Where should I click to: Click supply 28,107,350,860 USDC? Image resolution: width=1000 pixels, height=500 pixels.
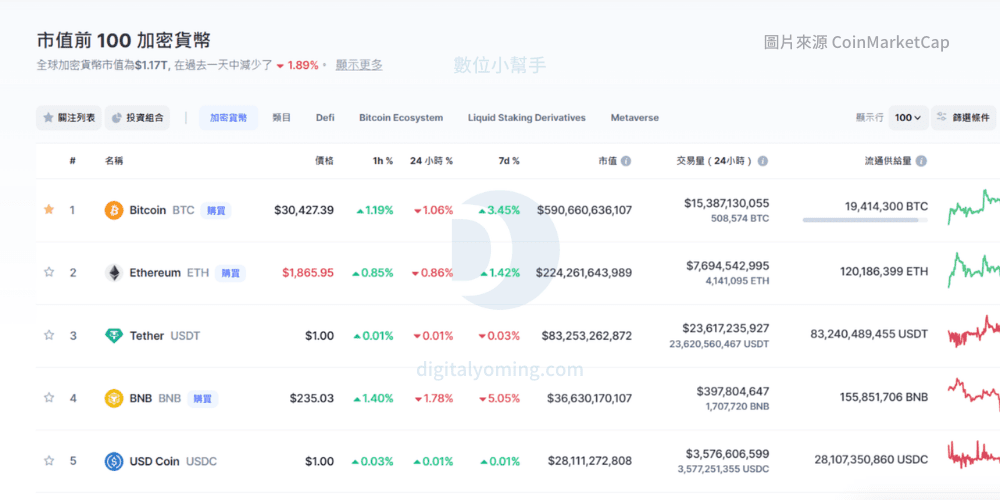[871, 460]
